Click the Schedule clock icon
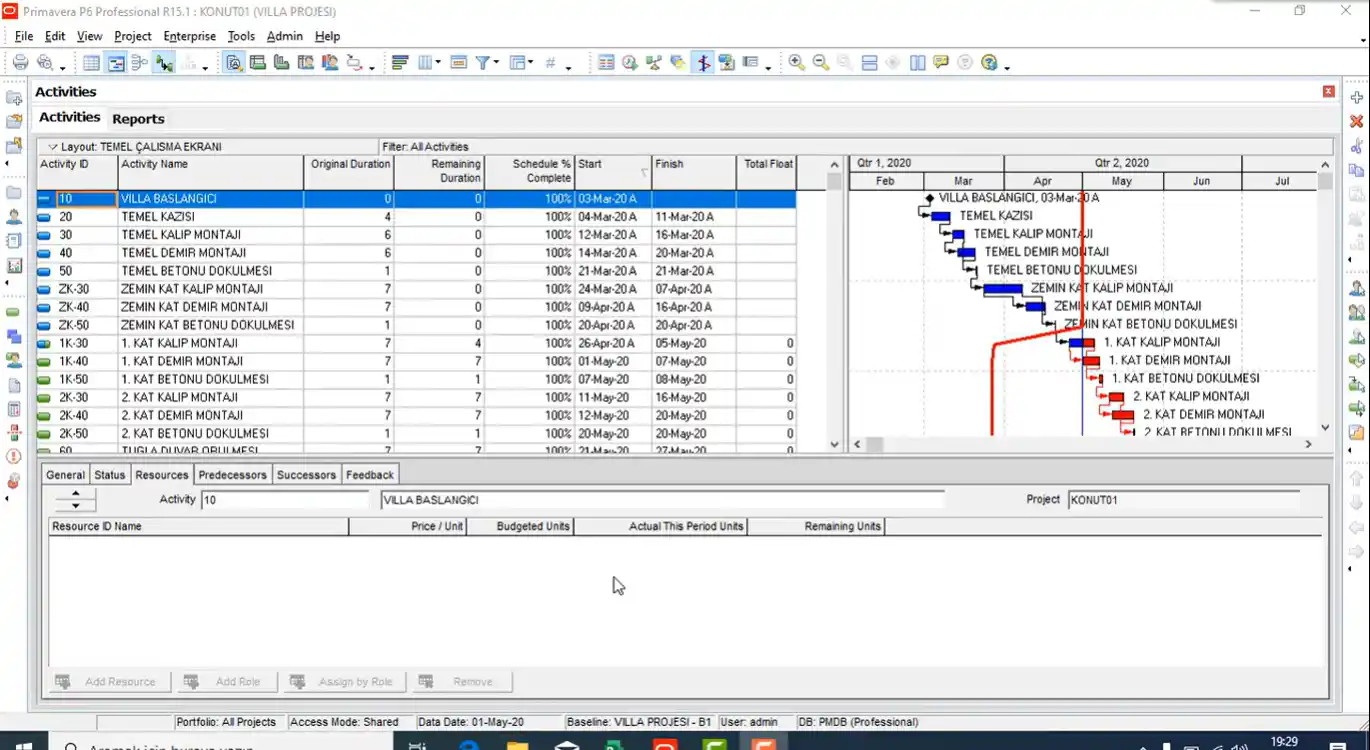 [x=630, y=63]
